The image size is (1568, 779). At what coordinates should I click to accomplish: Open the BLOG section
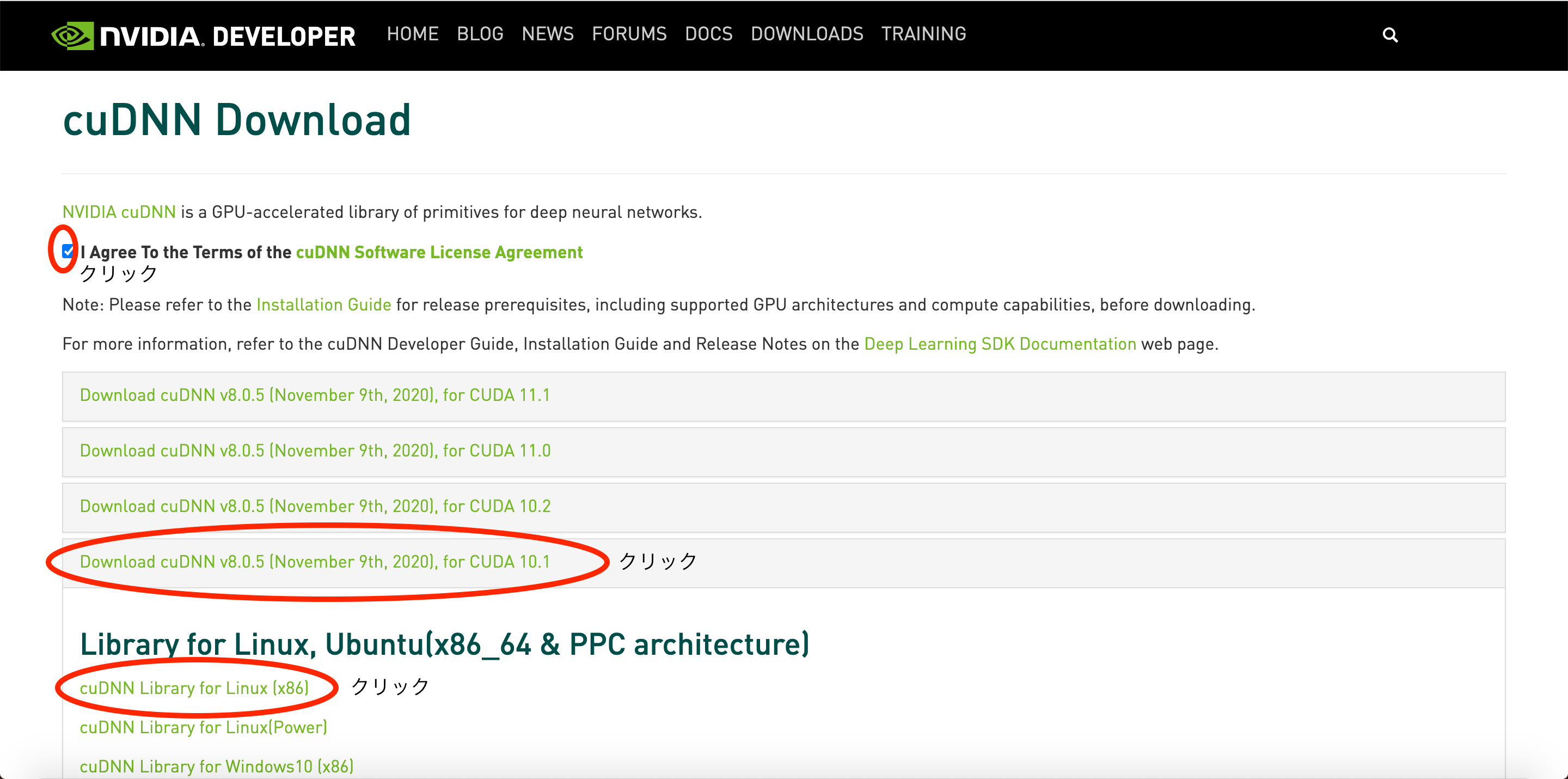coord(480,33)
